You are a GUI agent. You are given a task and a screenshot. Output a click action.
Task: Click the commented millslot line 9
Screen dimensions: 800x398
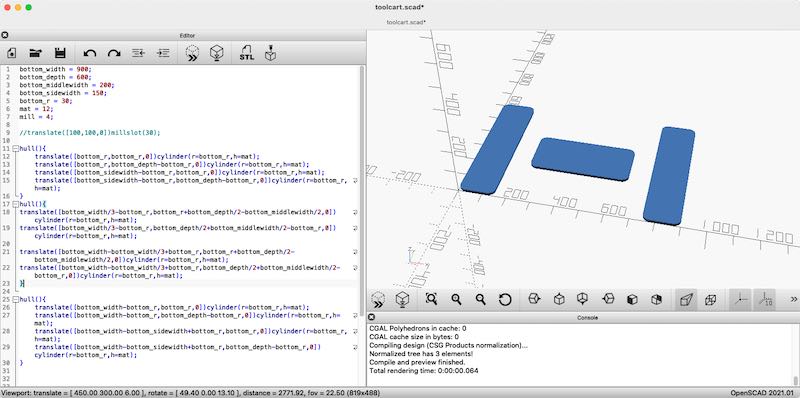90,133
